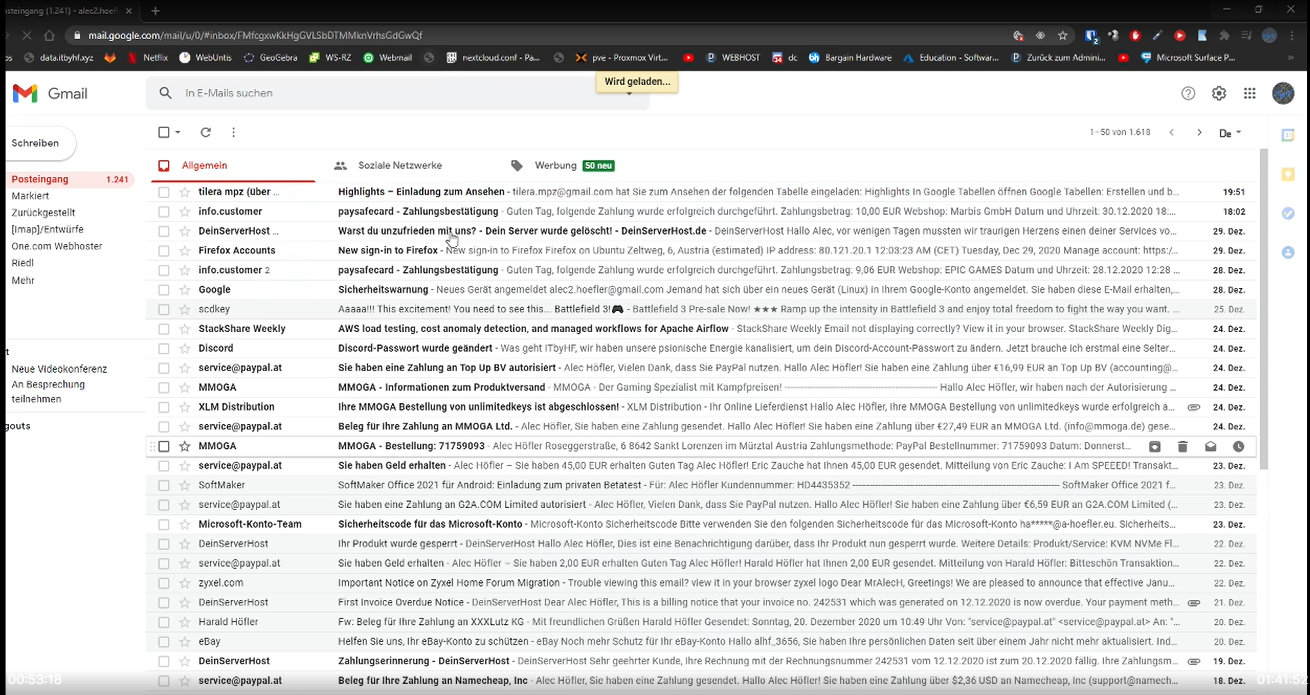This screenshot has height=695, width=1310.
Task: Switch to the Werbung tab
Action: pyautogui.click(x=562, y=165)
